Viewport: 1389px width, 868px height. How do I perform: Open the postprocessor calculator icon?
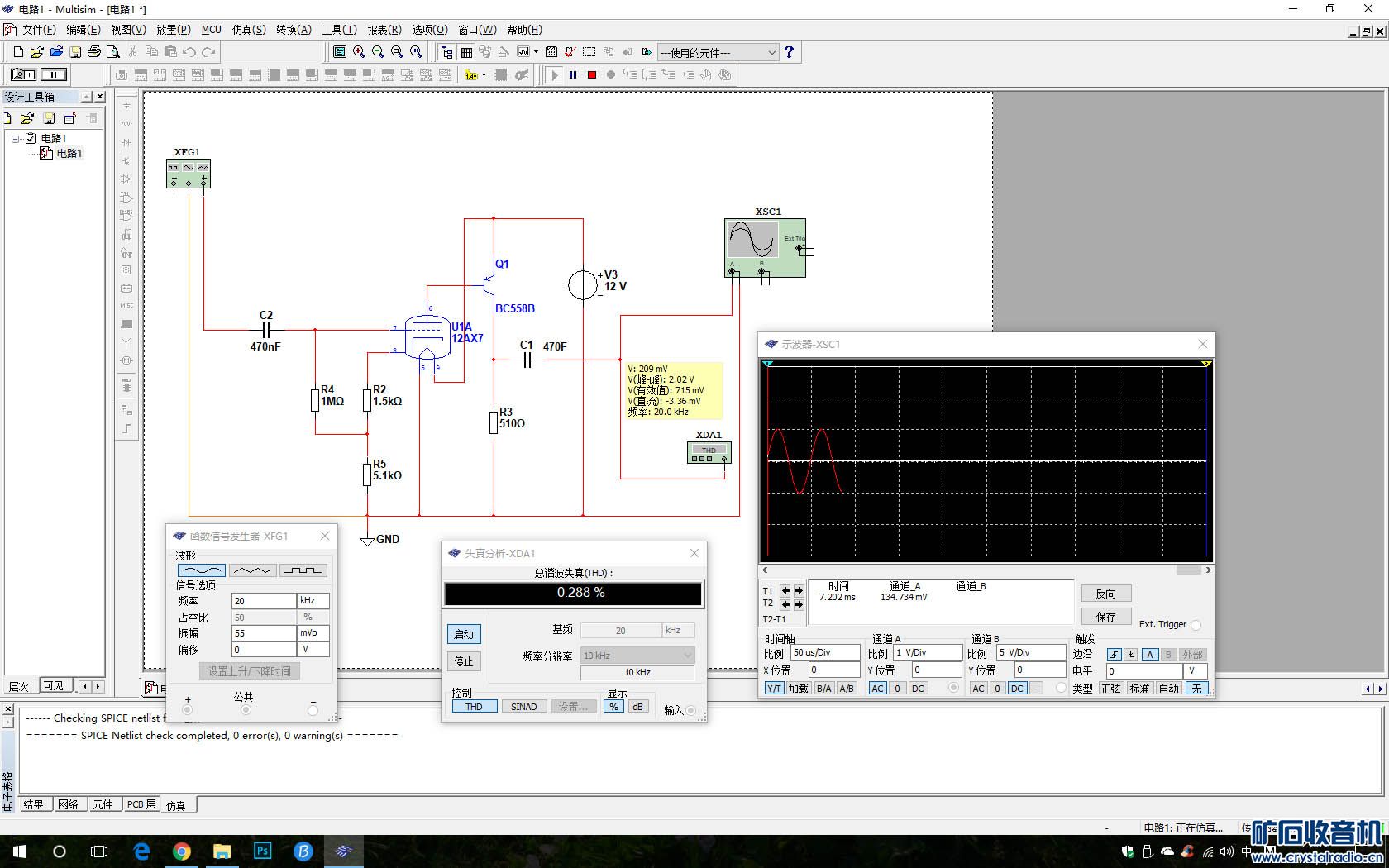(x=551, y=52)
